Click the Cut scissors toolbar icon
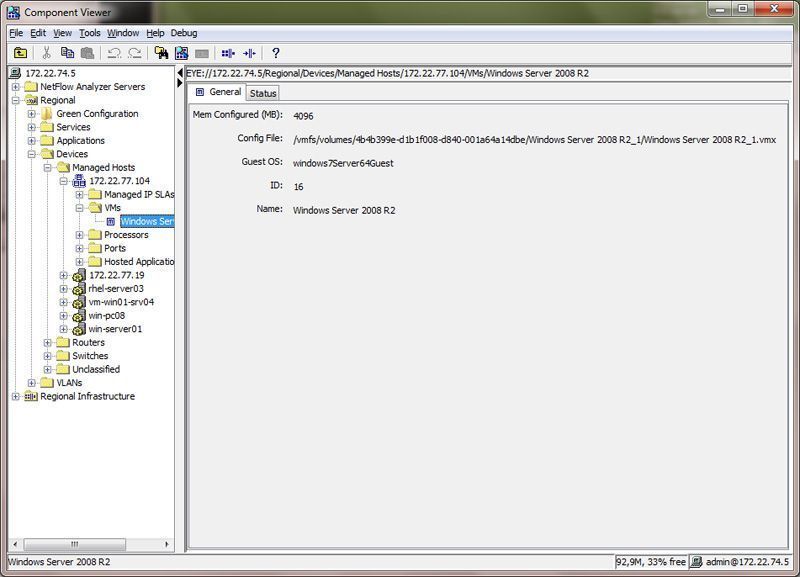 pos(46,53)
